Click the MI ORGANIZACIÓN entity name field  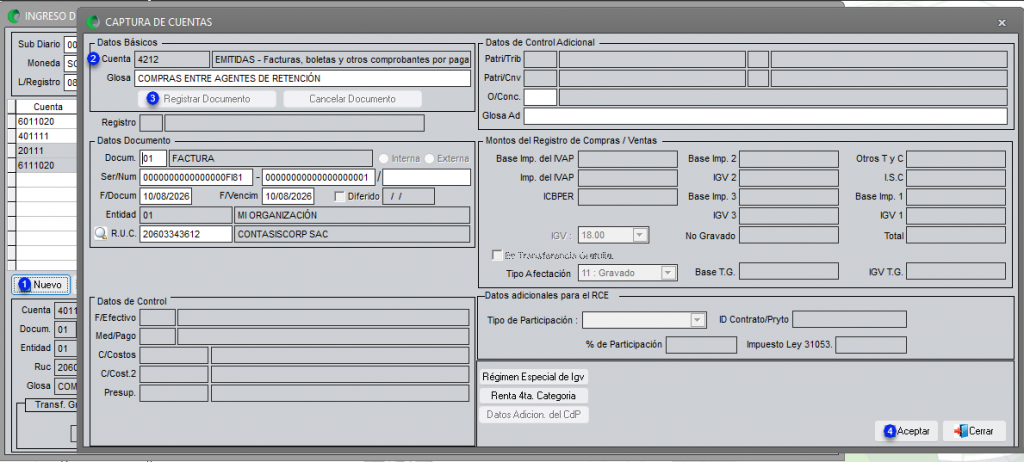pyautogui.click(x=352, y=215)
